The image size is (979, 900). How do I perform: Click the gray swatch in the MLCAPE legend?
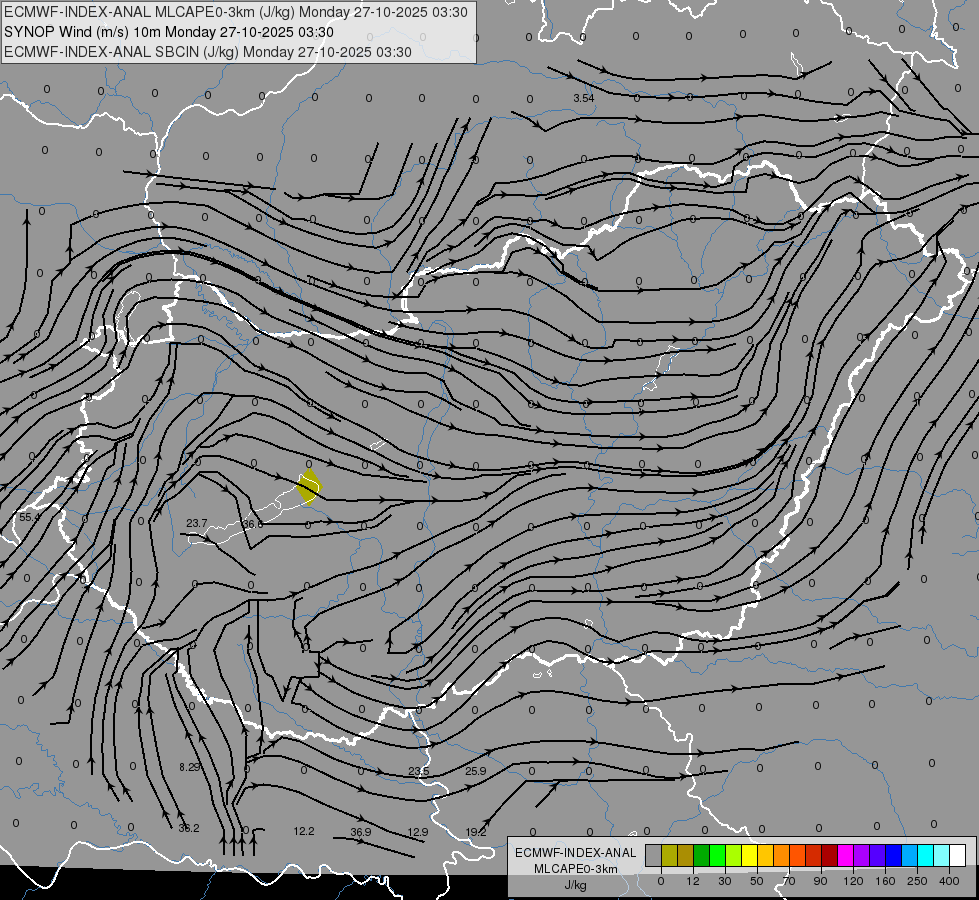[654, 855]
